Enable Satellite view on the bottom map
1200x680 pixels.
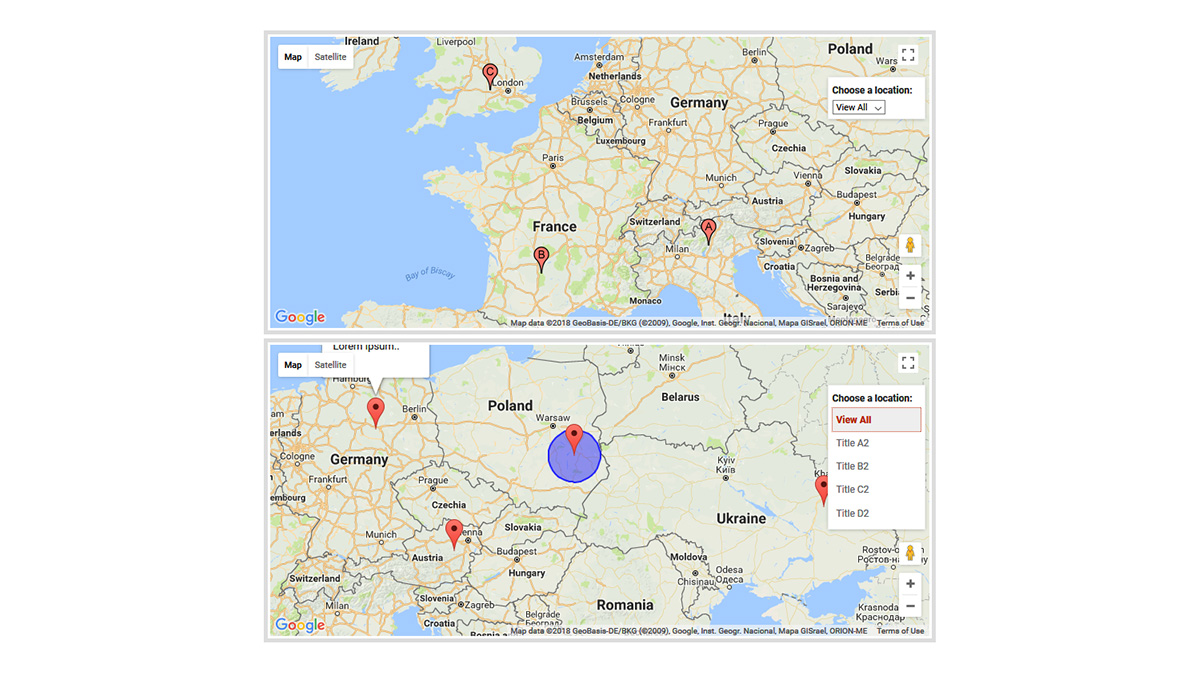pyautogui.click(x=330, y=365)
